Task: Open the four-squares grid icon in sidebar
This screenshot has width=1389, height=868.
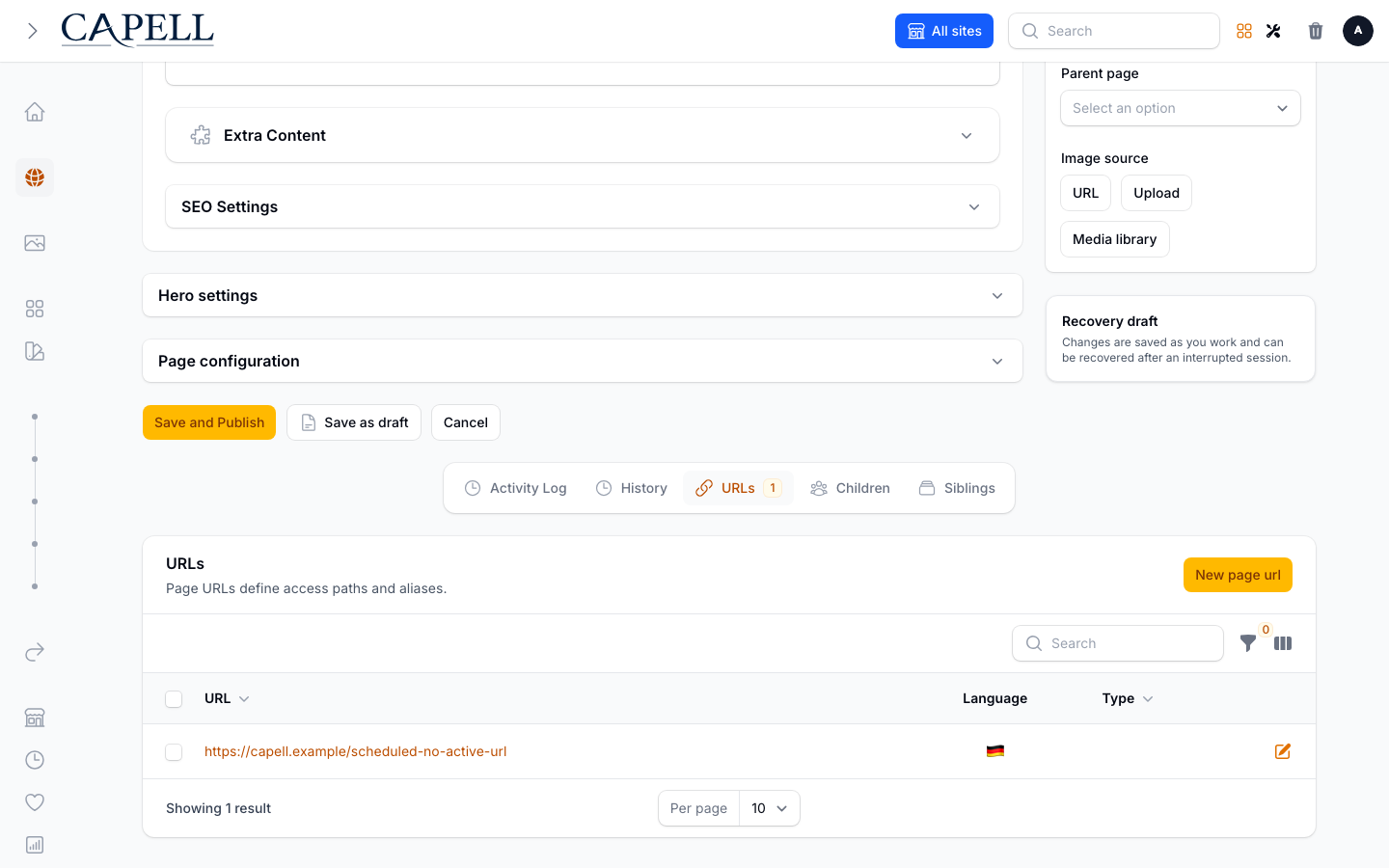Action: (35, 309)
